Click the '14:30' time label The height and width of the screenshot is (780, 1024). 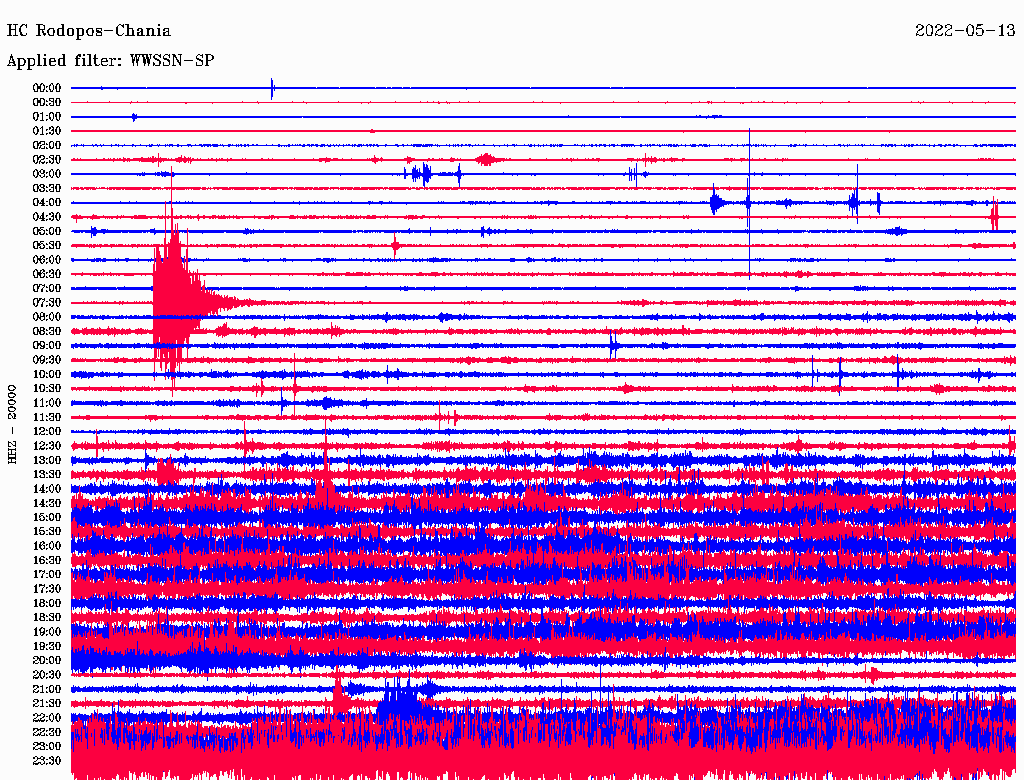pyautogui.click(x=47, y=503)
